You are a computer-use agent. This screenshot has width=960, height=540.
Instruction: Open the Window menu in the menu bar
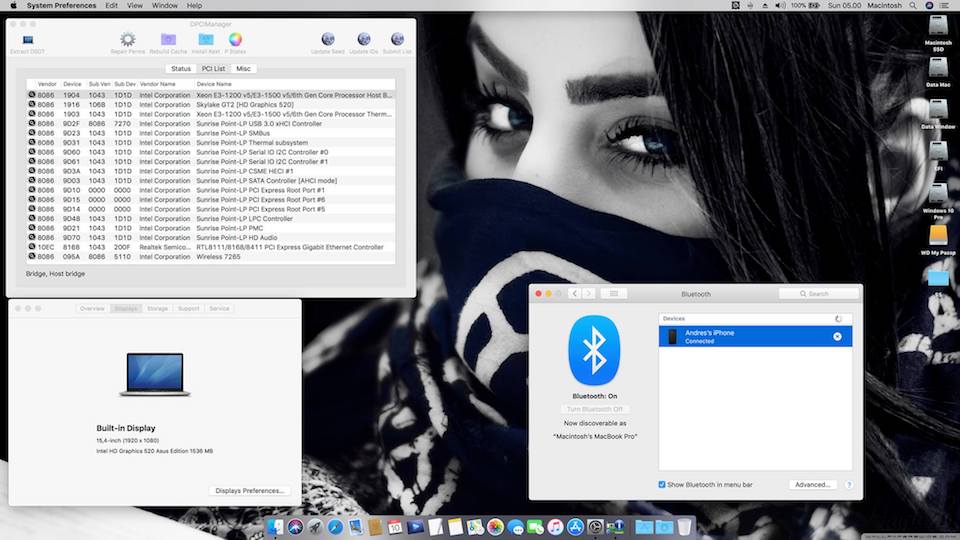(165, 6)
